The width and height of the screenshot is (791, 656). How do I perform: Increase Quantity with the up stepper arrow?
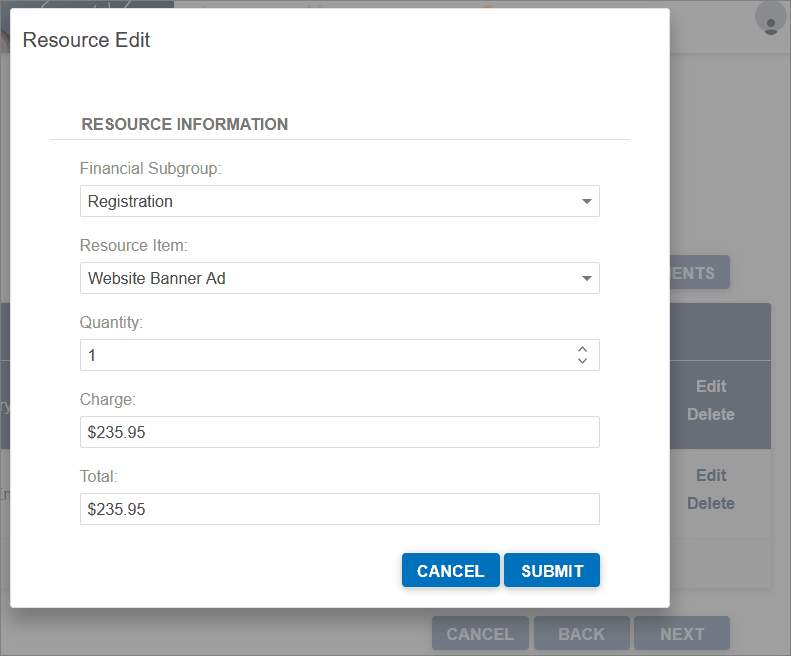click(x=582, y=349)
